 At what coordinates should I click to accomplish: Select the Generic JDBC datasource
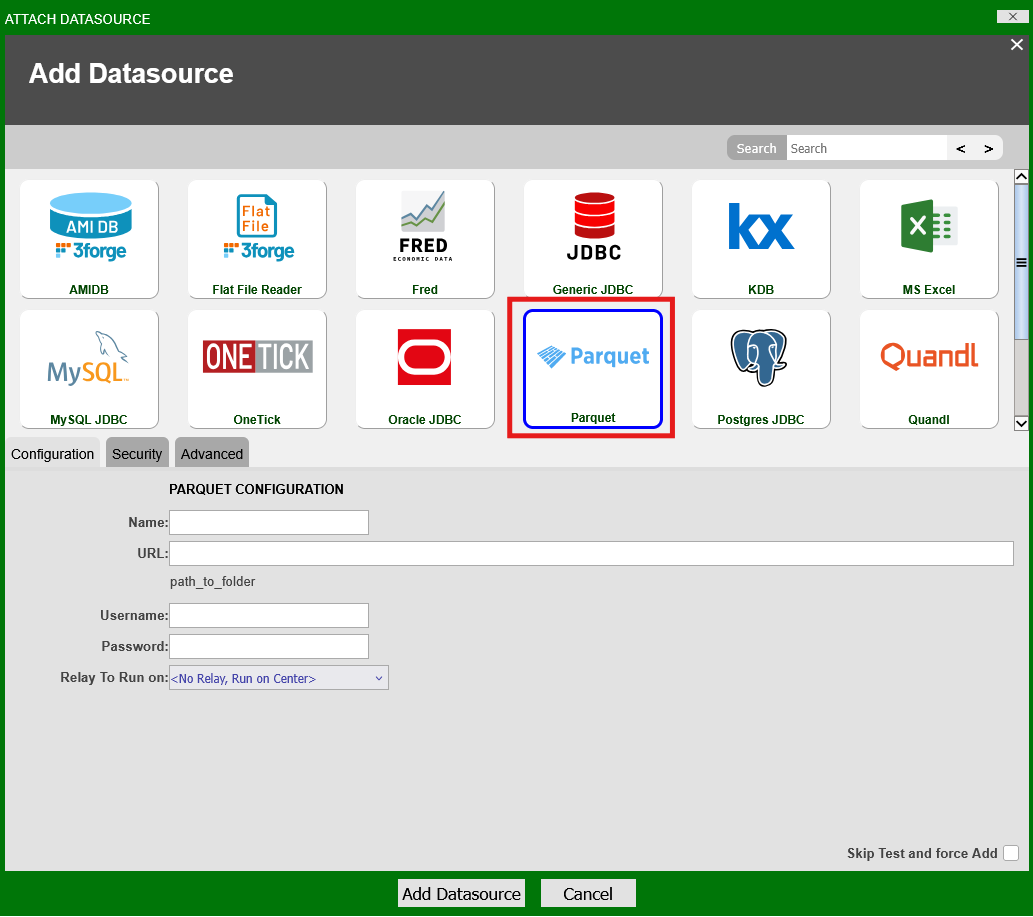593,239
